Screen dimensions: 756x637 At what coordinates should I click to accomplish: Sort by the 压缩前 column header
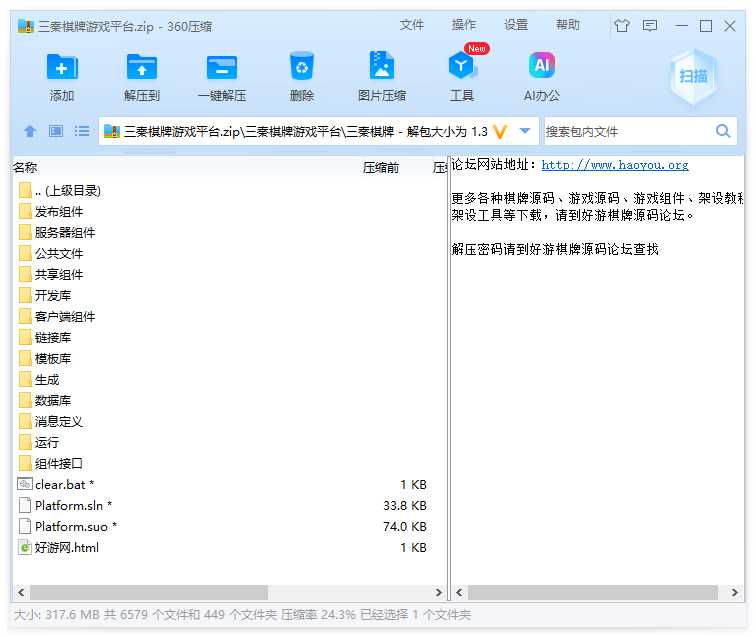(381, 167)
